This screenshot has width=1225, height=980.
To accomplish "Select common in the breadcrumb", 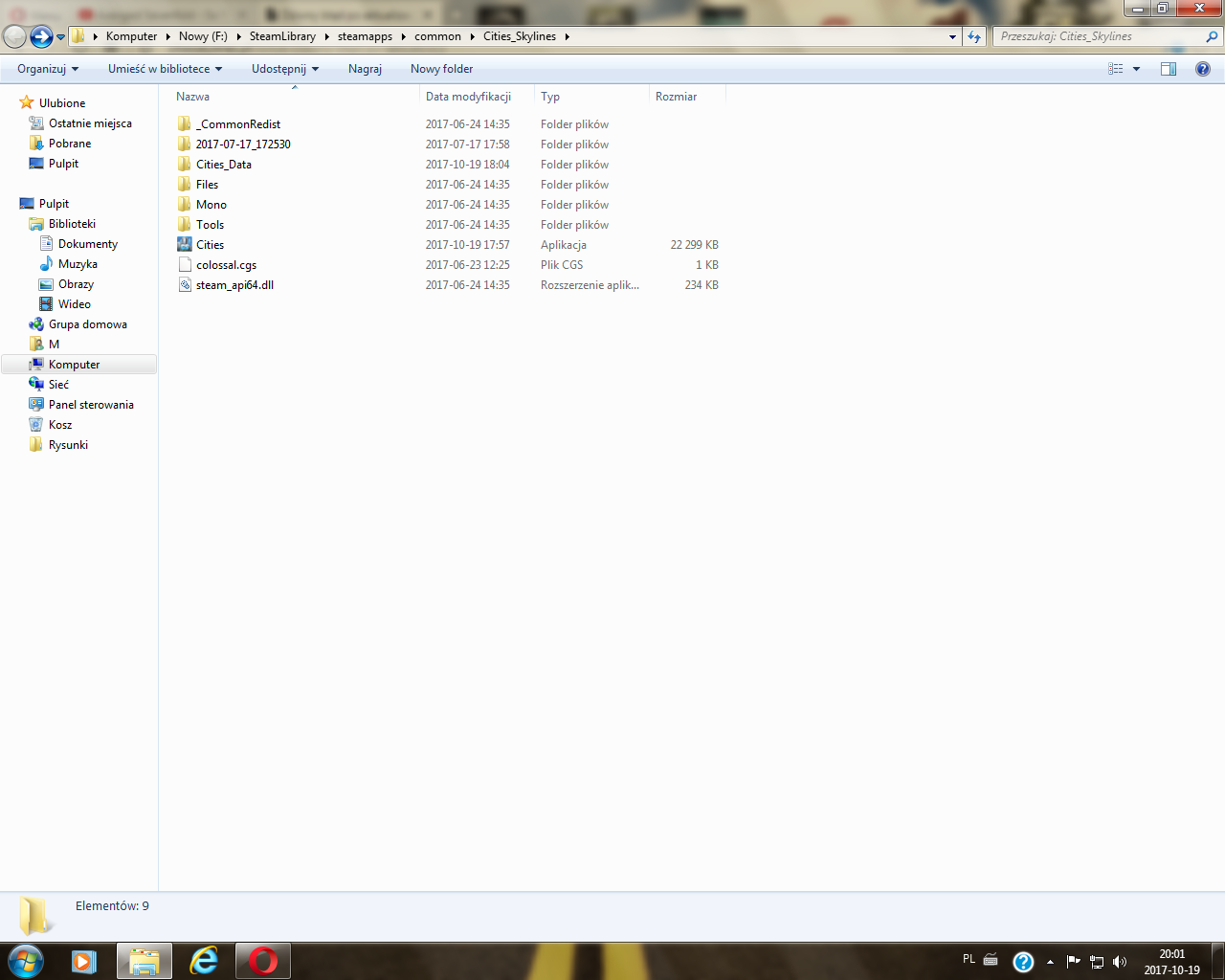I will tap(437, 36).
